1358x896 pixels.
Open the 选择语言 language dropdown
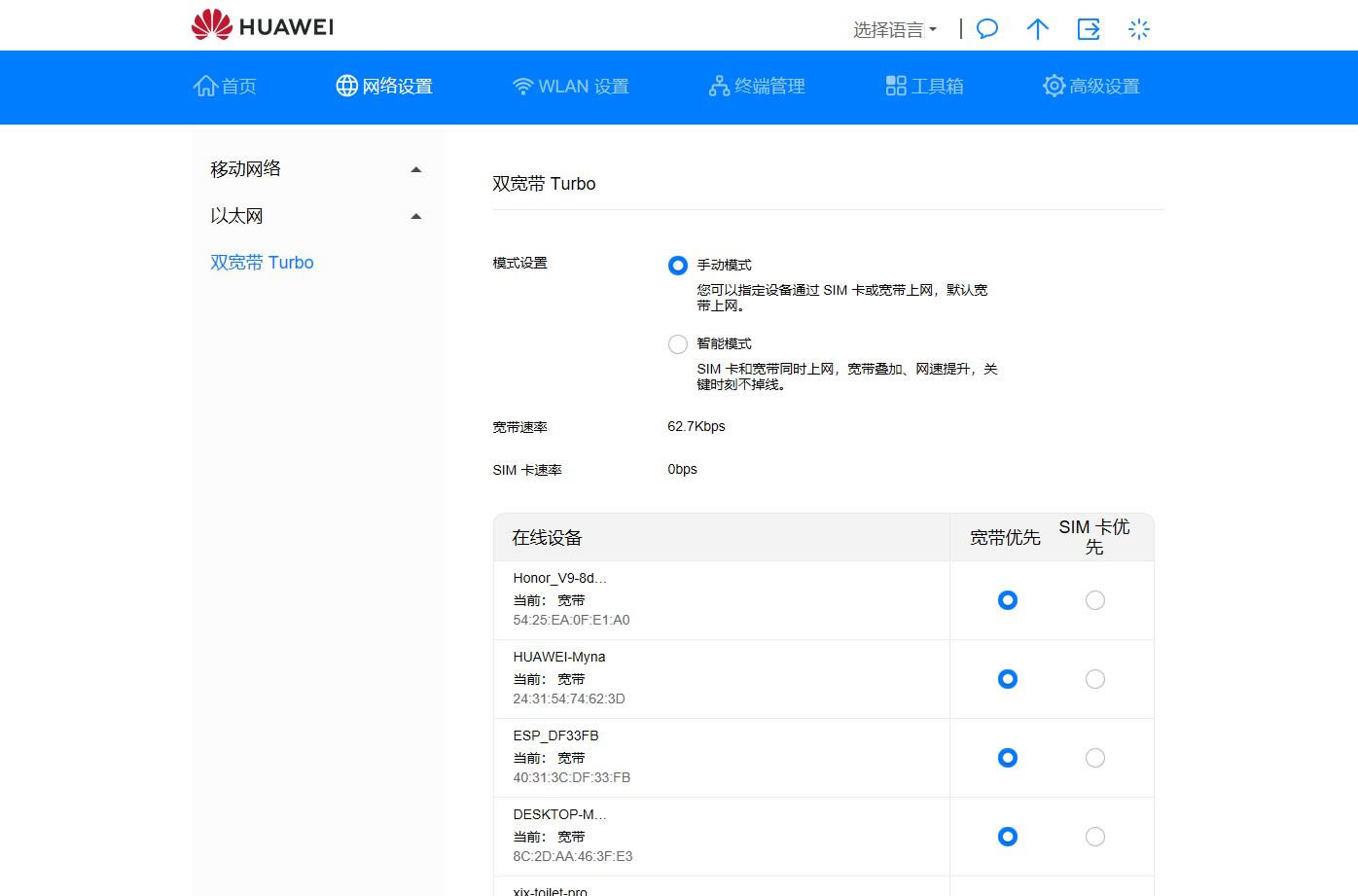point(891,29)
